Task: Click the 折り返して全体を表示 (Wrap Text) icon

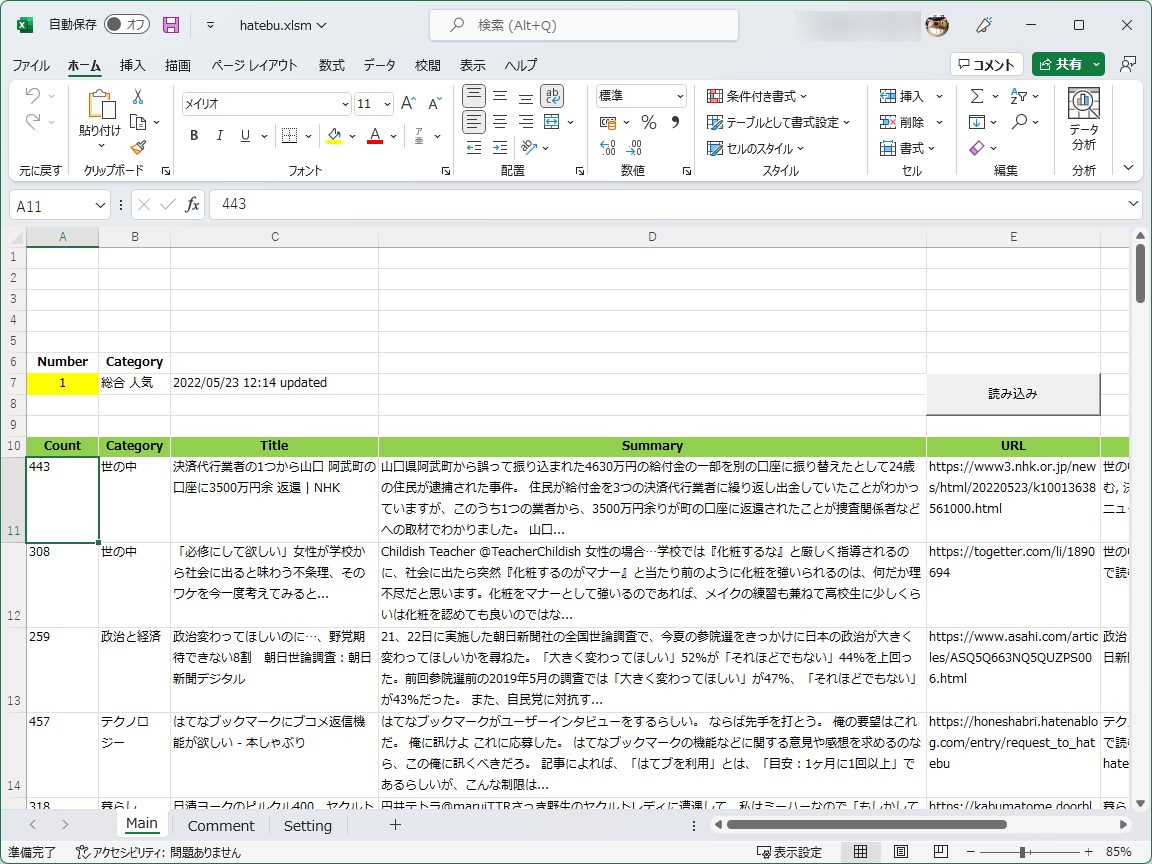Action: [551, 95]
